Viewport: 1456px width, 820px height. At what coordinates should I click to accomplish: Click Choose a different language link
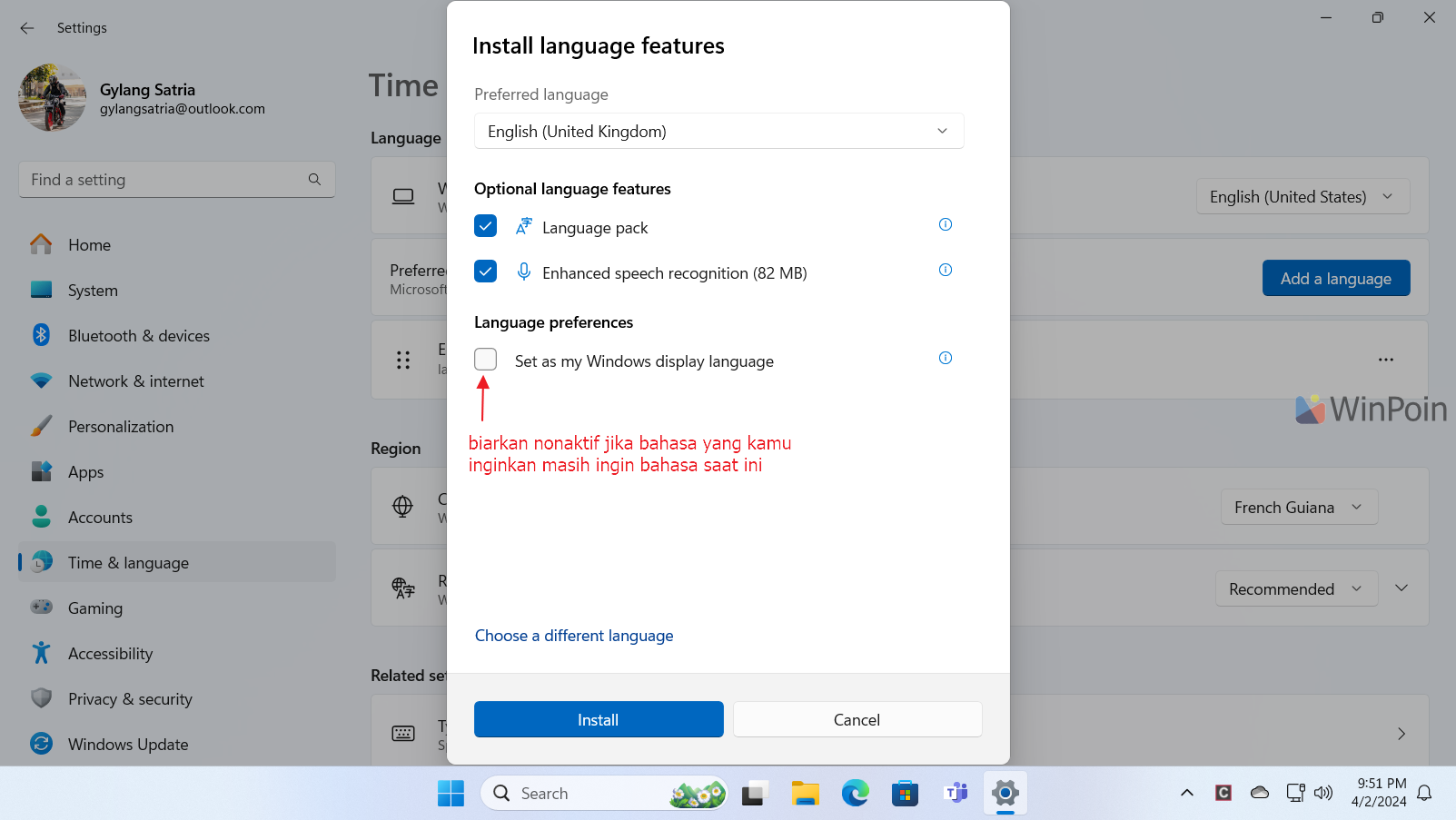point(574,636)
